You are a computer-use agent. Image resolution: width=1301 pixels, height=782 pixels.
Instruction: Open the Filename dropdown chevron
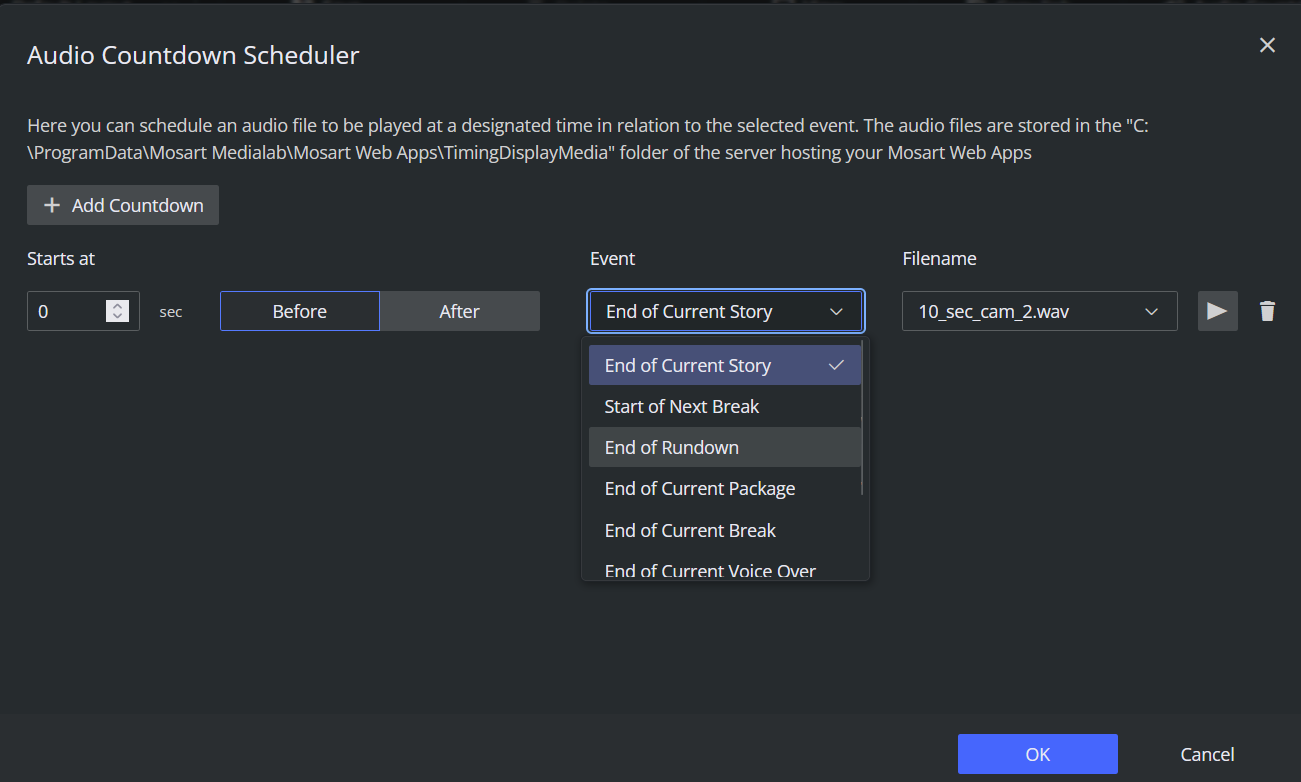[x=1151, y=311]
